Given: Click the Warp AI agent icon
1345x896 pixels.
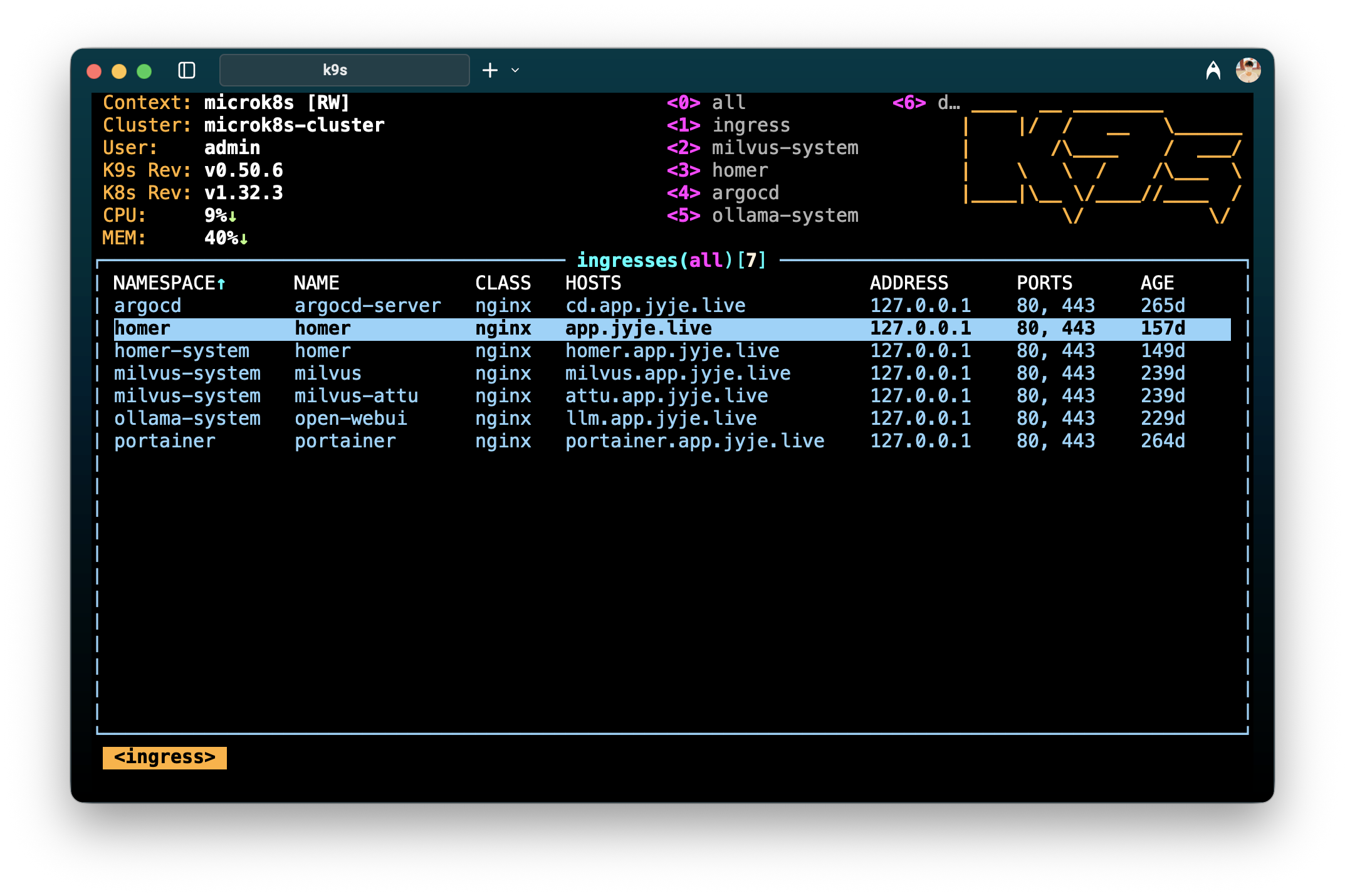Looking at the screenshot, I should tap(1213, 70).
